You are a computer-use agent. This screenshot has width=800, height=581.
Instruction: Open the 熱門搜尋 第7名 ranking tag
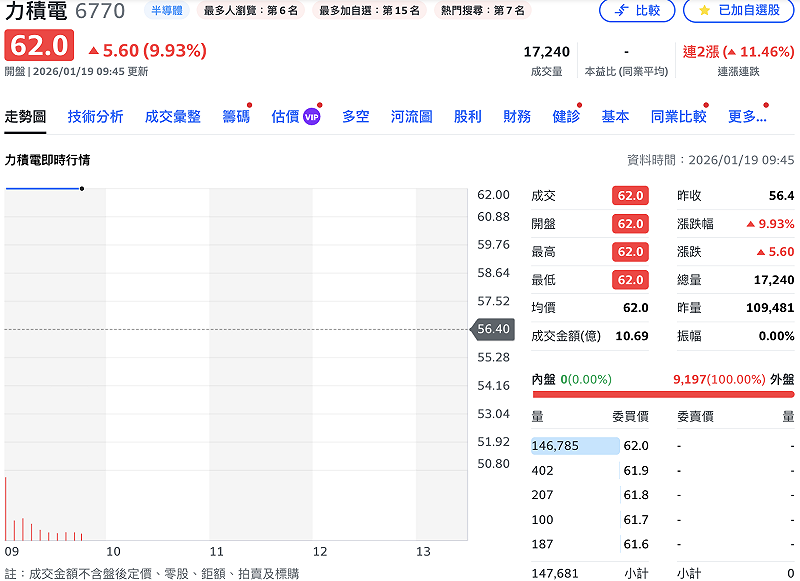pos(483,11)
